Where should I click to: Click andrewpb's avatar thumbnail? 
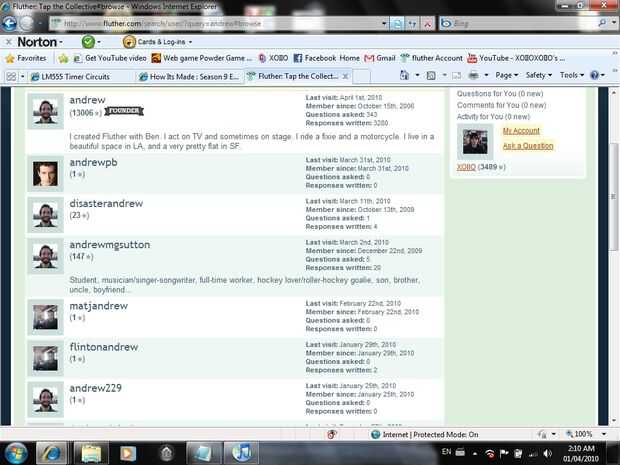(45, 174)
